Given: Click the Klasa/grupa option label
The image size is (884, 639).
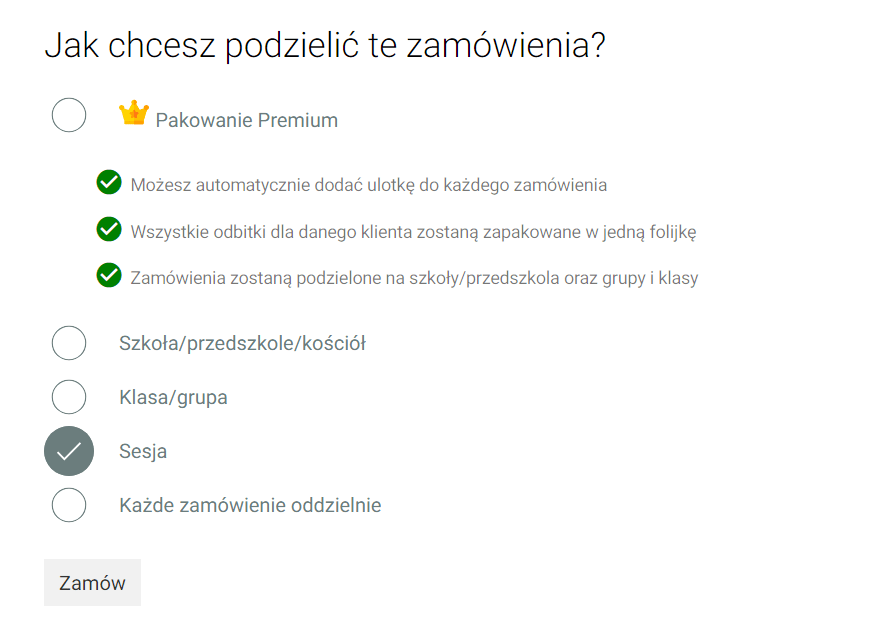Looking at the screenshot, I should tap(173, 398).
